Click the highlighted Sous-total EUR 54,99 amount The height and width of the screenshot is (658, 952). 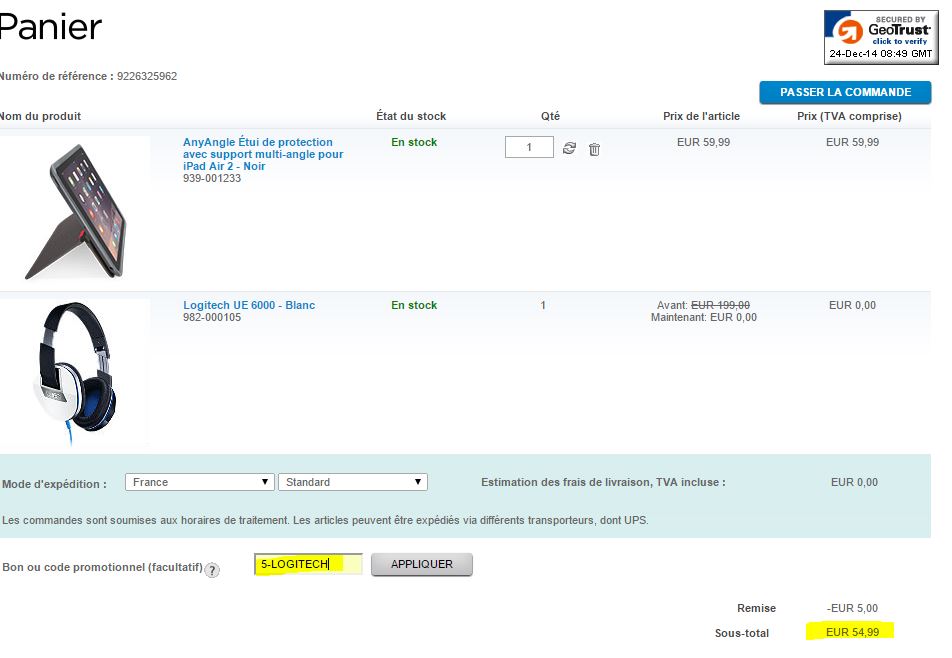click(x=852, y=633)
